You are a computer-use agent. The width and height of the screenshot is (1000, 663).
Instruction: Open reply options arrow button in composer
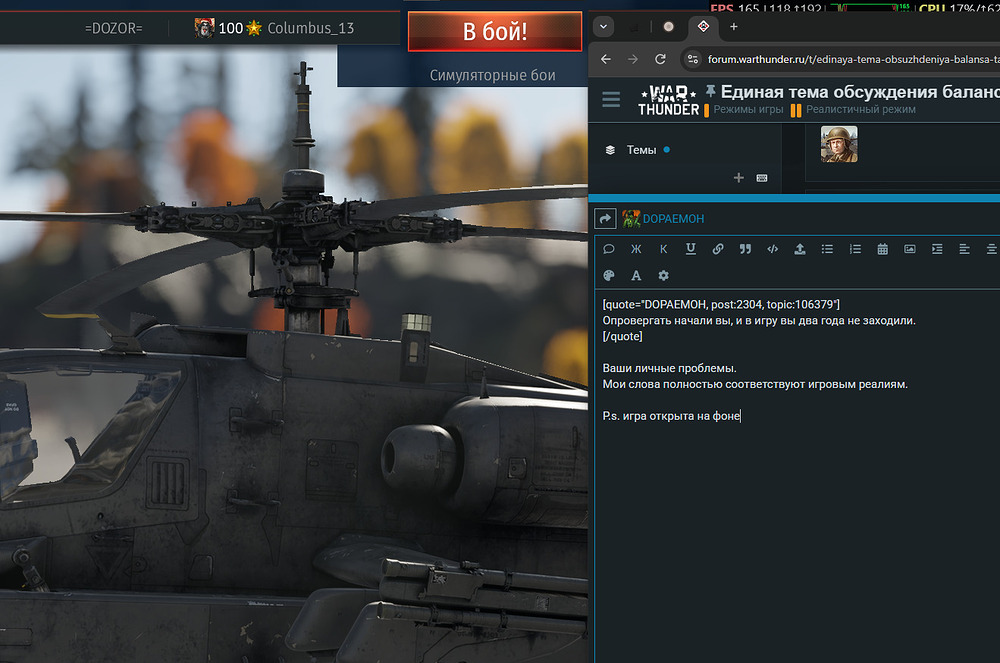coord(605,219)
